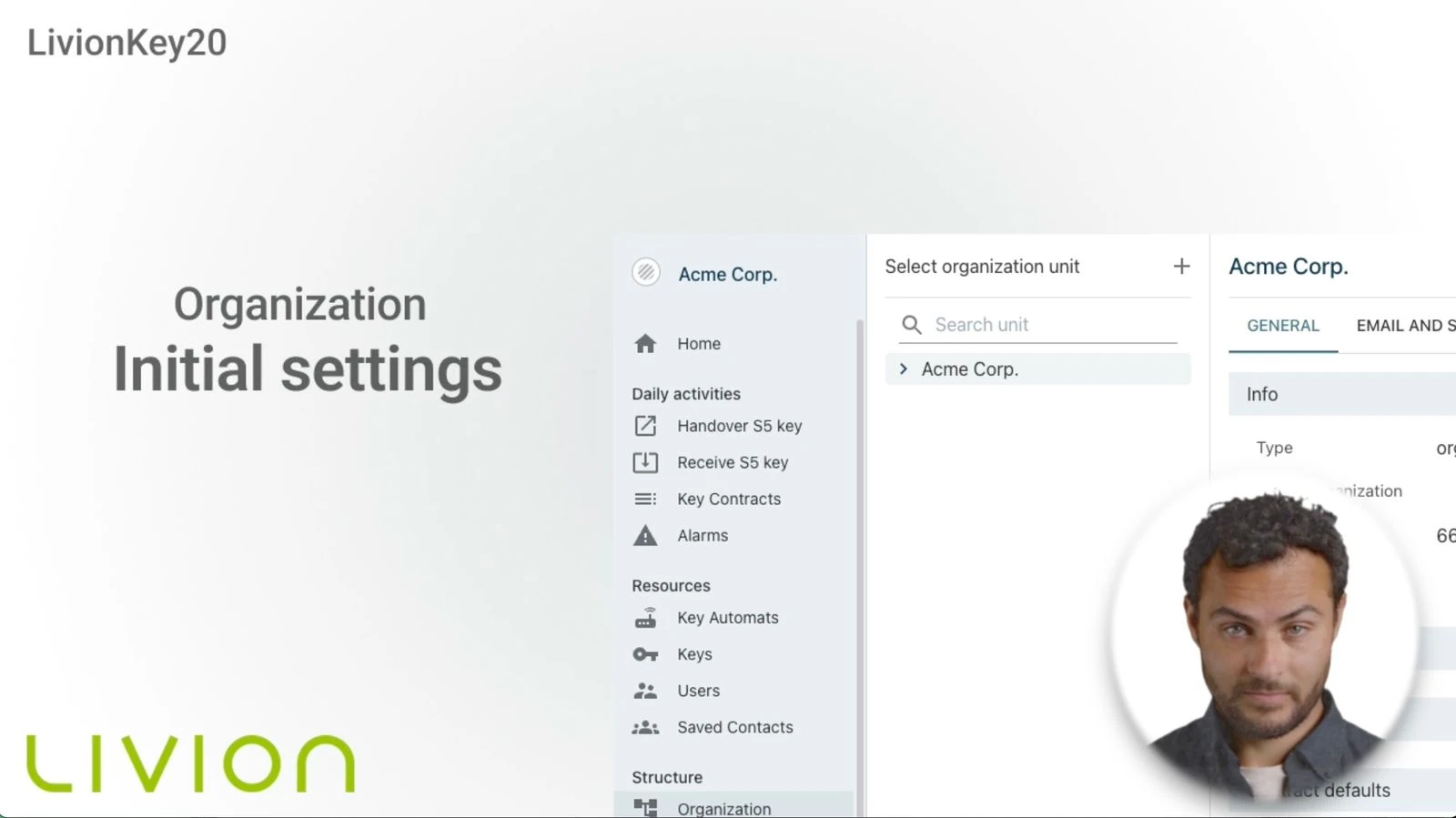Click the Home house icon
This screenshot has height=818, width=1456.
click(x=645, y=344)
